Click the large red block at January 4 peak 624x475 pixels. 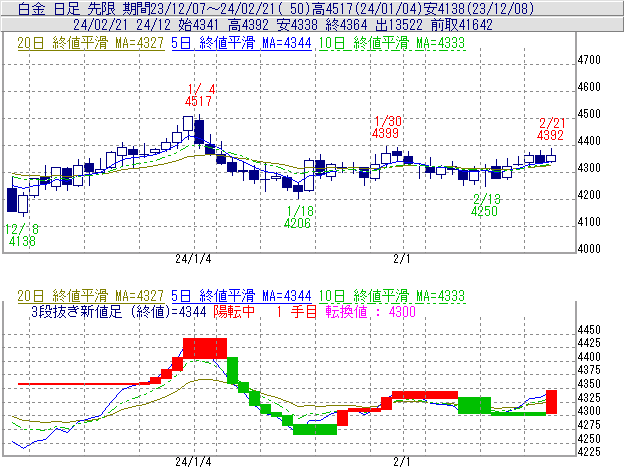click(205, 348)
